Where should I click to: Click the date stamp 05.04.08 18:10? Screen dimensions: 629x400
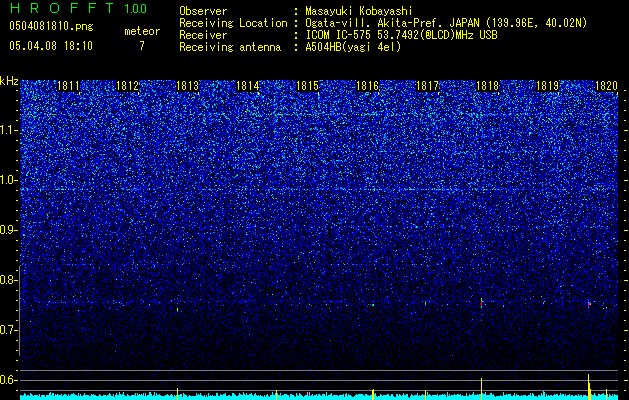[x=51, y=46]
